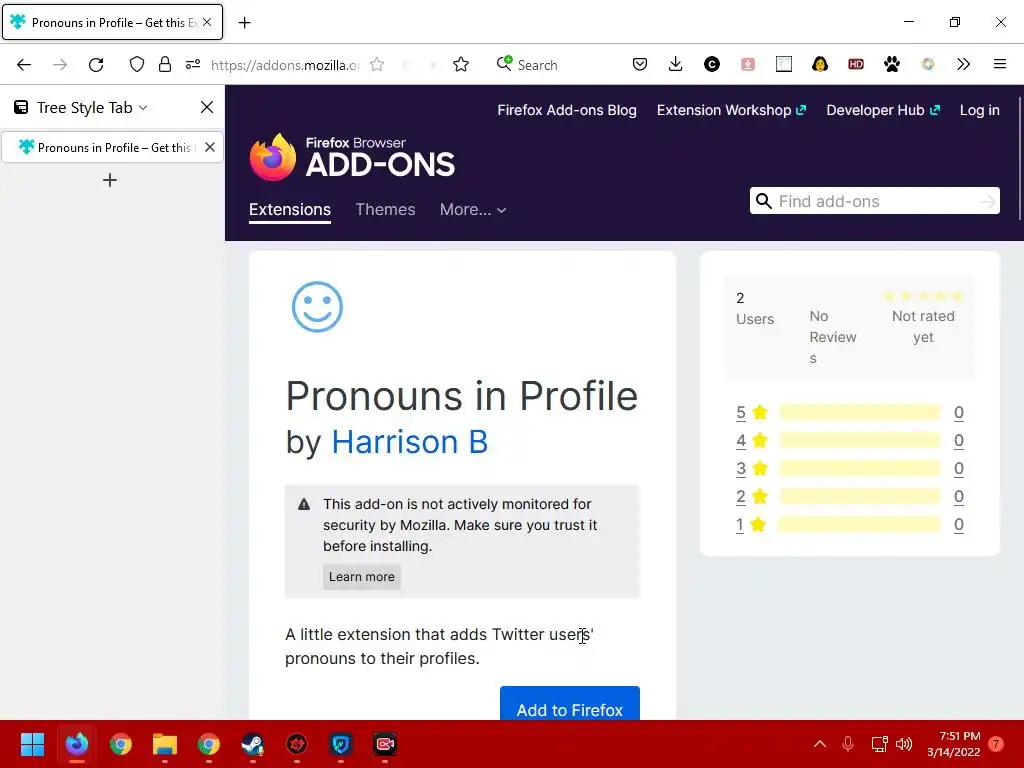
Task: Open File Explorer from the taskbar
Action: (165, 744)
